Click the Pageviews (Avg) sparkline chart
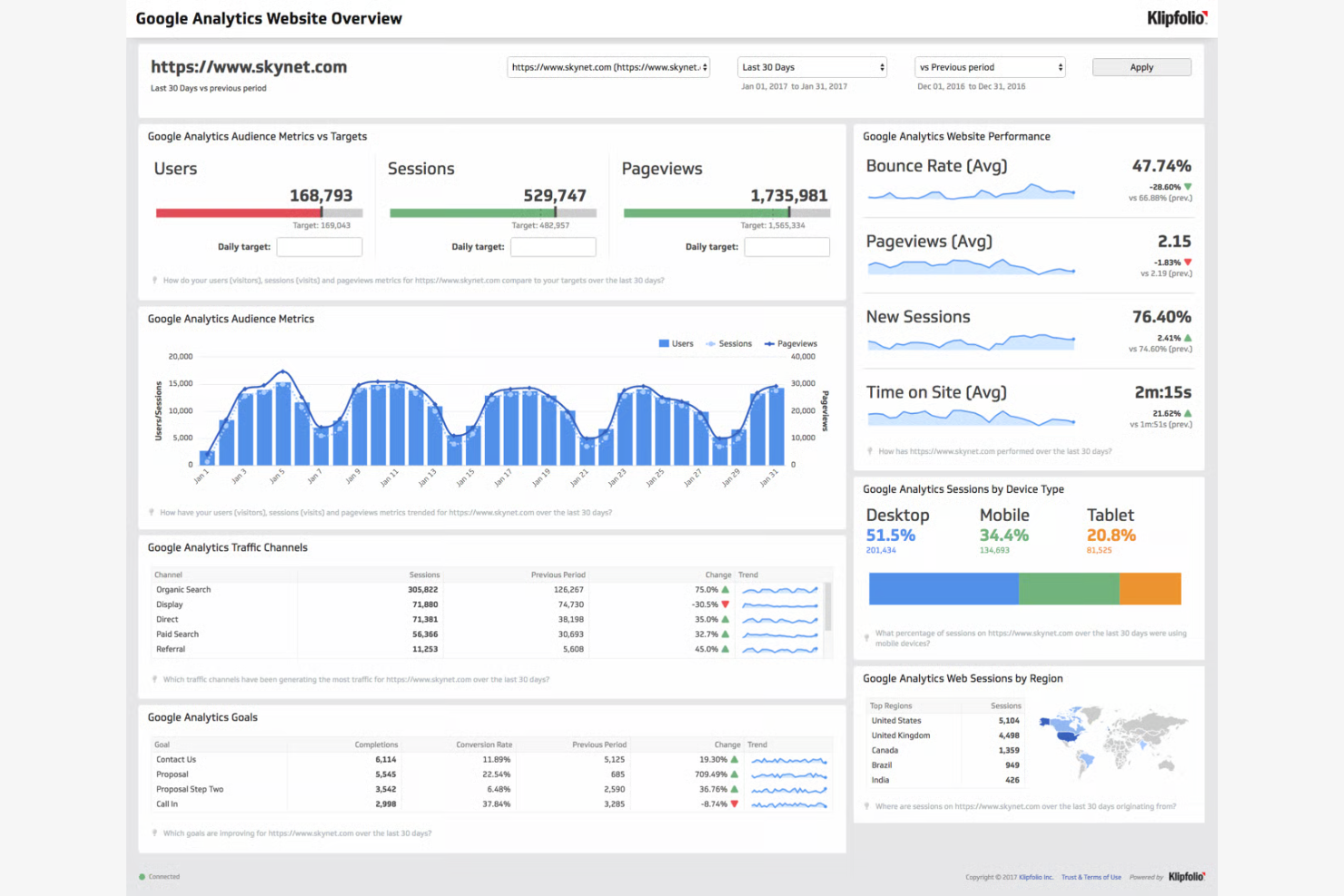Viewport: 1344px width, 896px height. point(971,267)
